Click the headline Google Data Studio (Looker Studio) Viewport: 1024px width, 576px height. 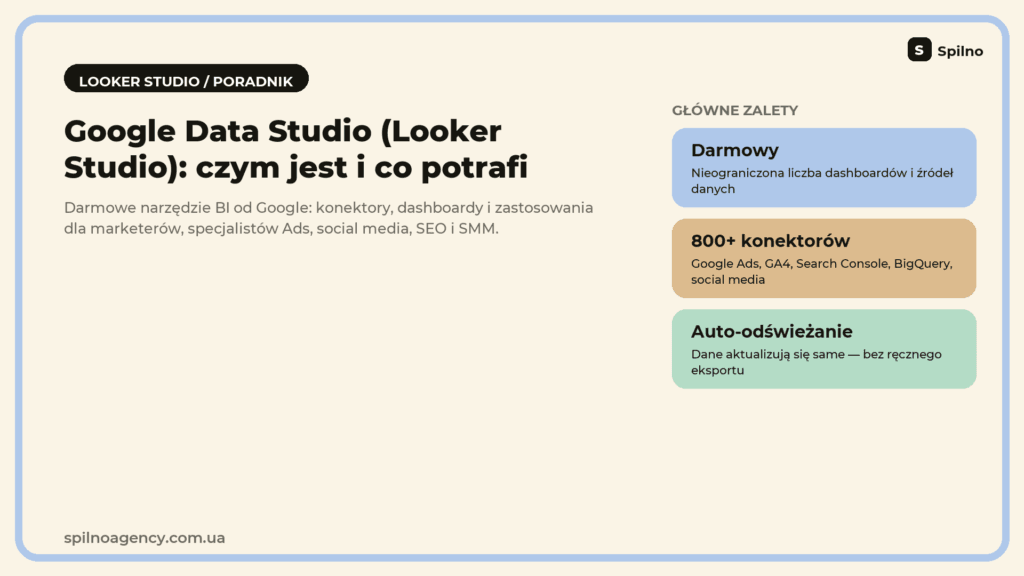tap(296, 149)
